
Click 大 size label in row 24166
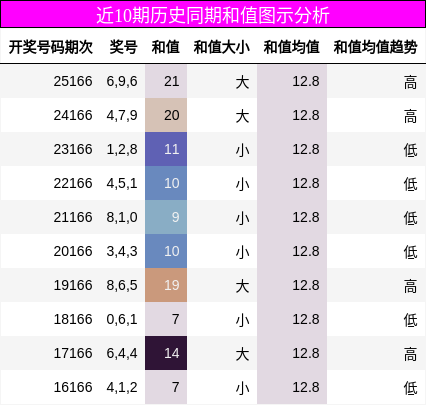coord(242,116)
